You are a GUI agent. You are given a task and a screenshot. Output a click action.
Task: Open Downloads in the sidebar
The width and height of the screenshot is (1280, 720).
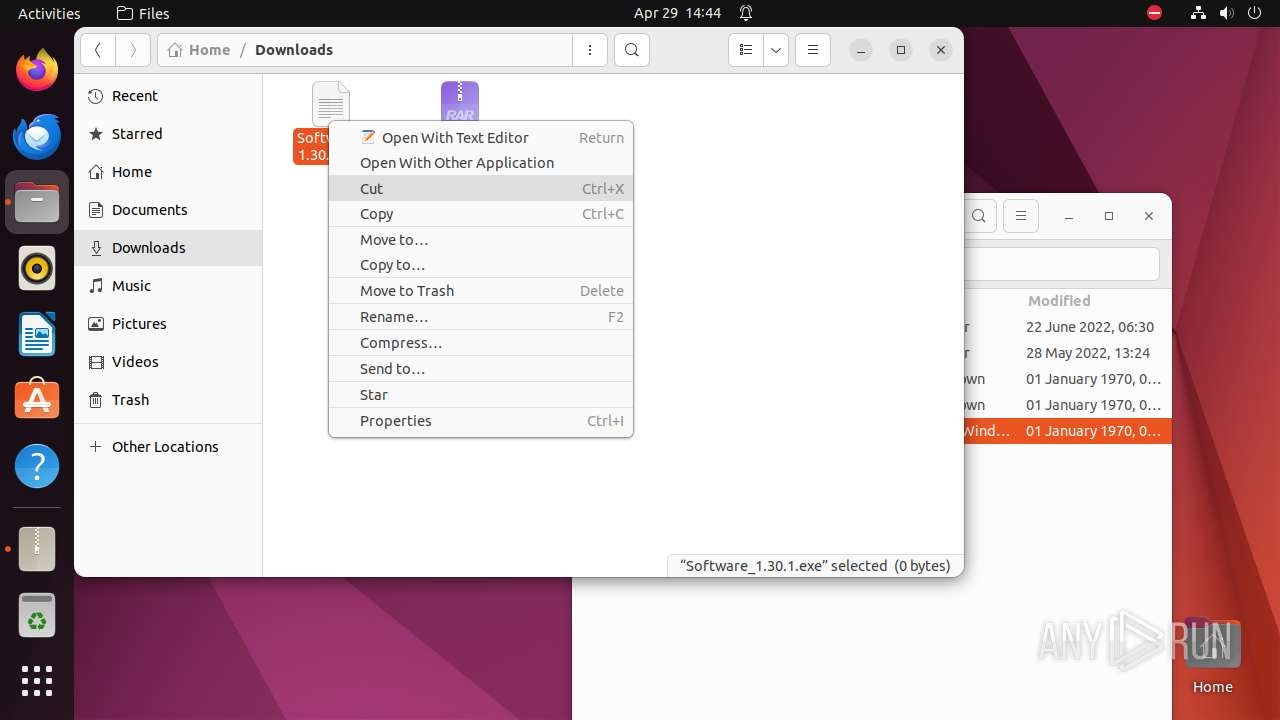pos(168,248)
